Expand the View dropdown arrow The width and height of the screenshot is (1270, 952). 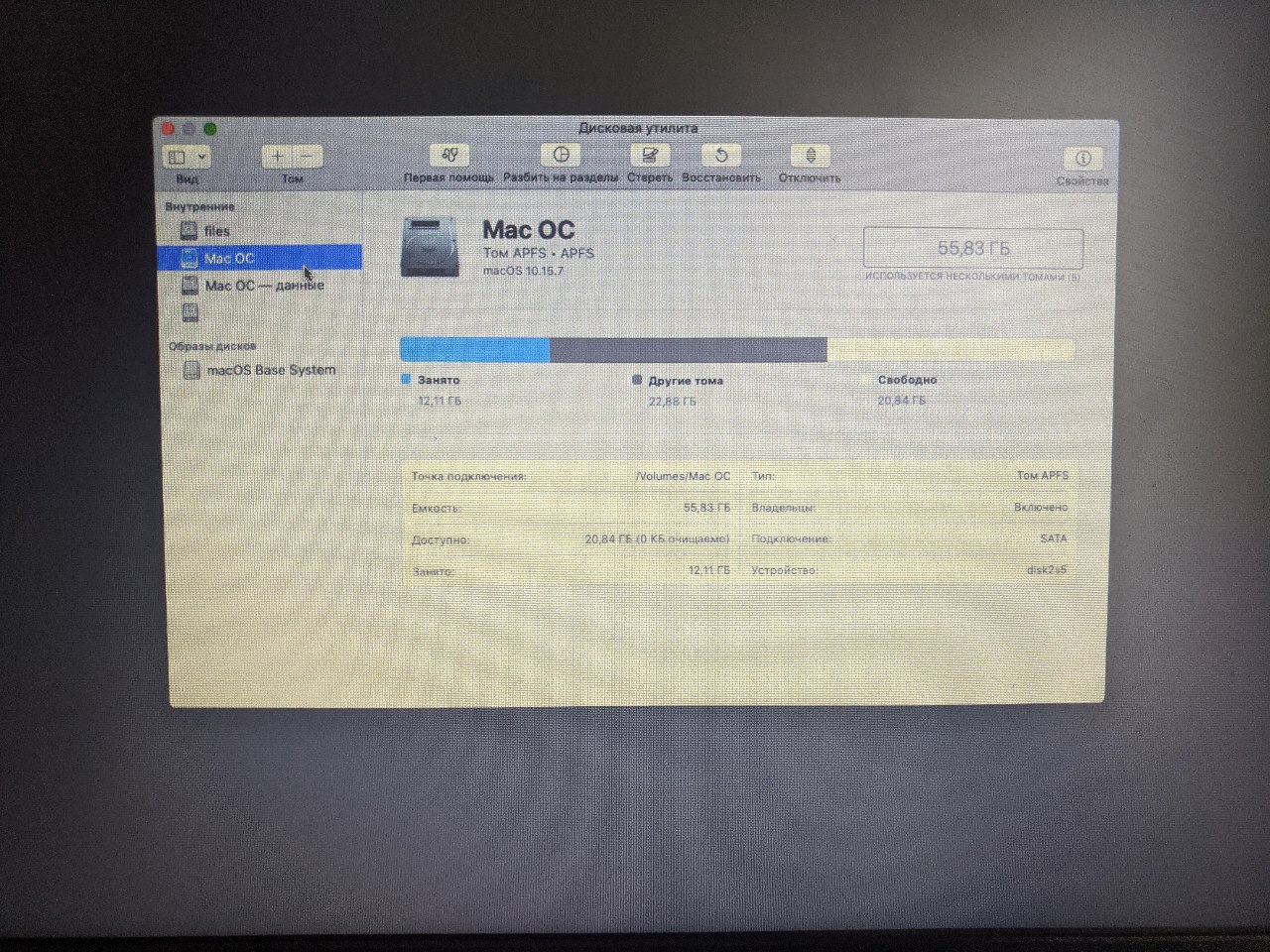point(201,157)
